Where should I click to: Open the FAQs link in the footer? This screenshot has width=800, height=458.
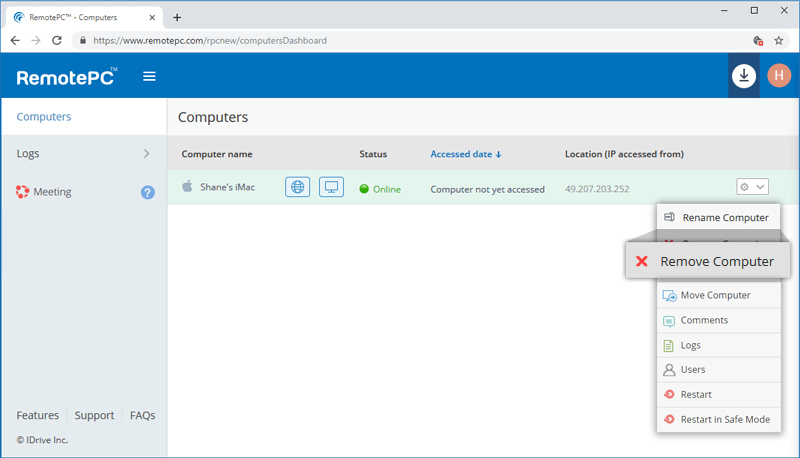point(142,415)
